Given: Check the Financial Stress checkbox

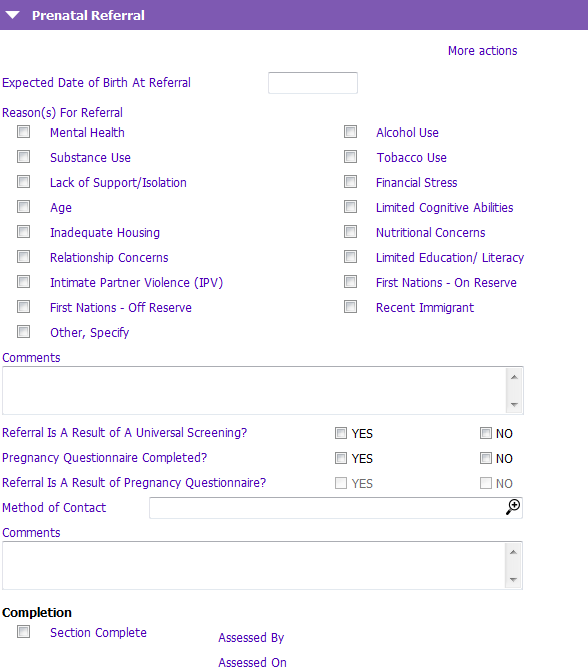Looking at the screenshot, I should [350, 182].
